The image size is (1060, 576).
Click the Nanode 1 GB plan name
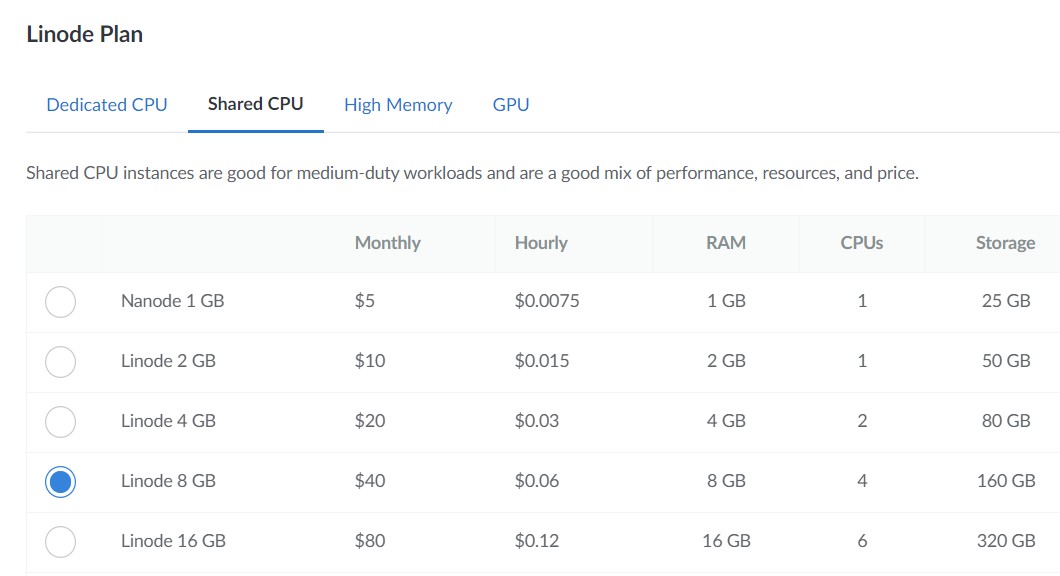[x=172, y=301]
